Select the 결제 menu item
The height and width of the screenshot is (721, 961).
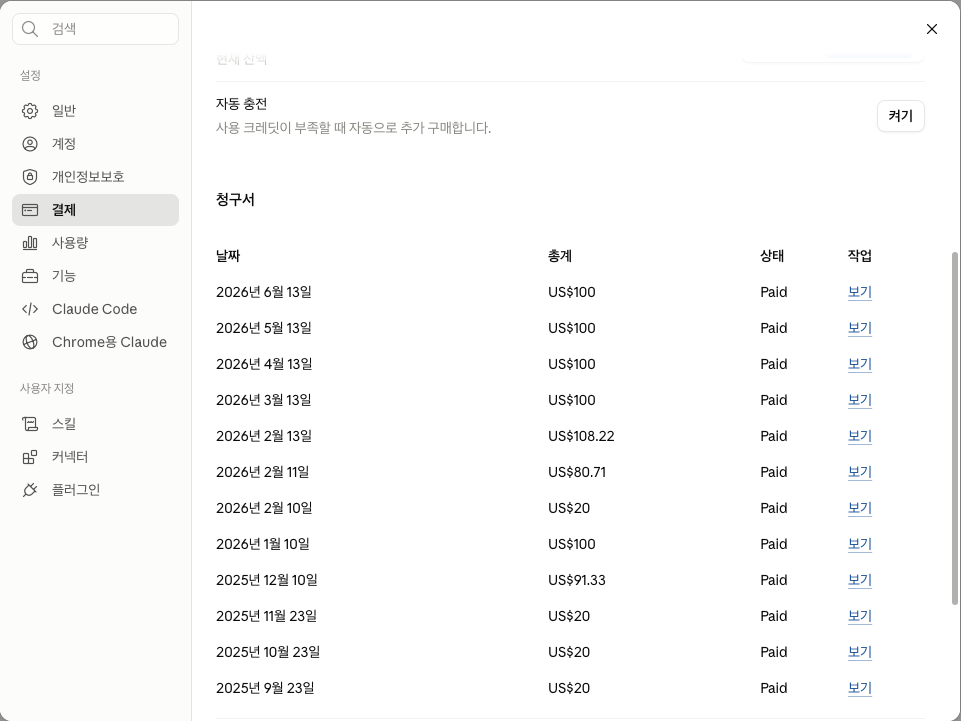click(x=96, y=210)
